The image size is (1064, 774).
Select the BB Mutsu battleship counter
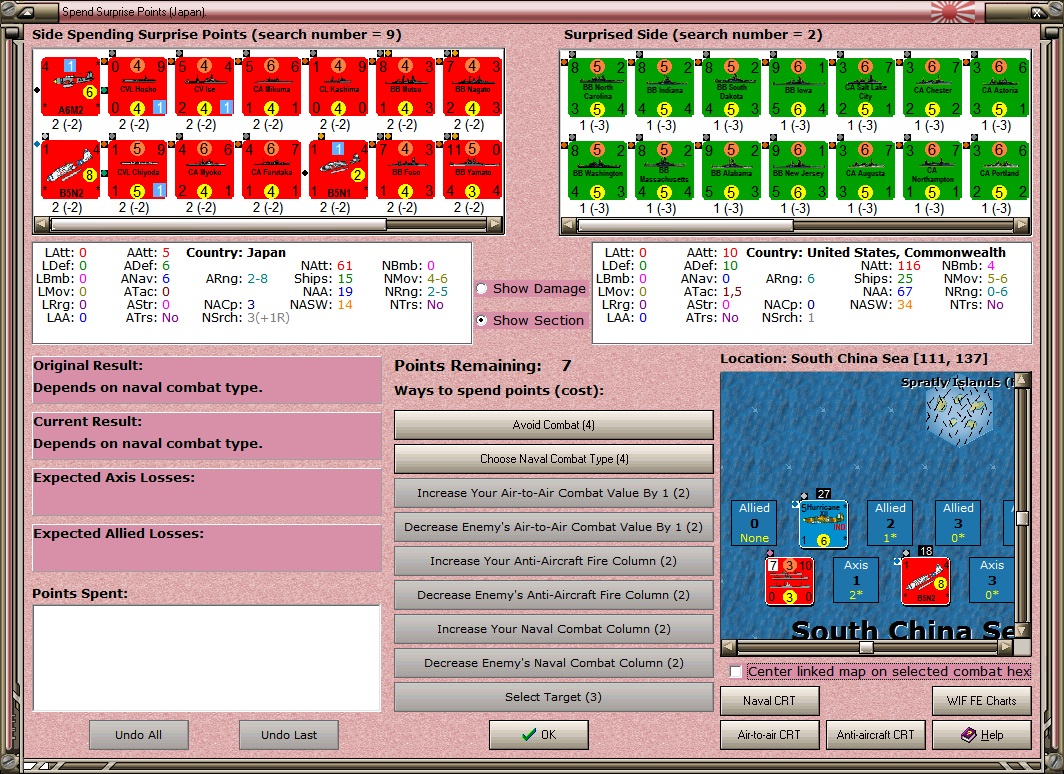click(x=406, y=86)
